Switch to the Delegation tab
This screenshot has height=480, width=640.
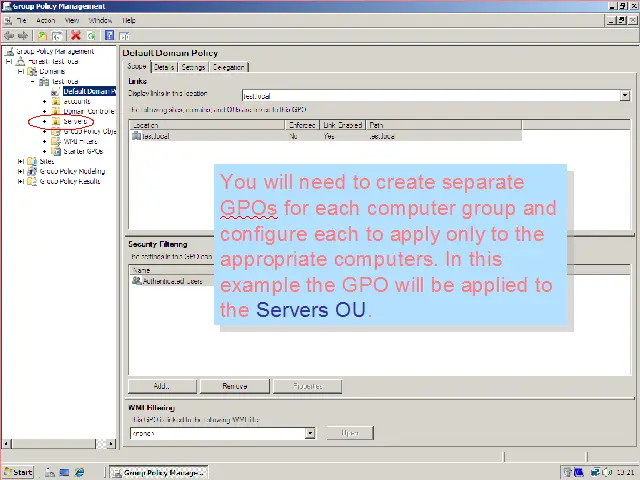click(229, 67)
